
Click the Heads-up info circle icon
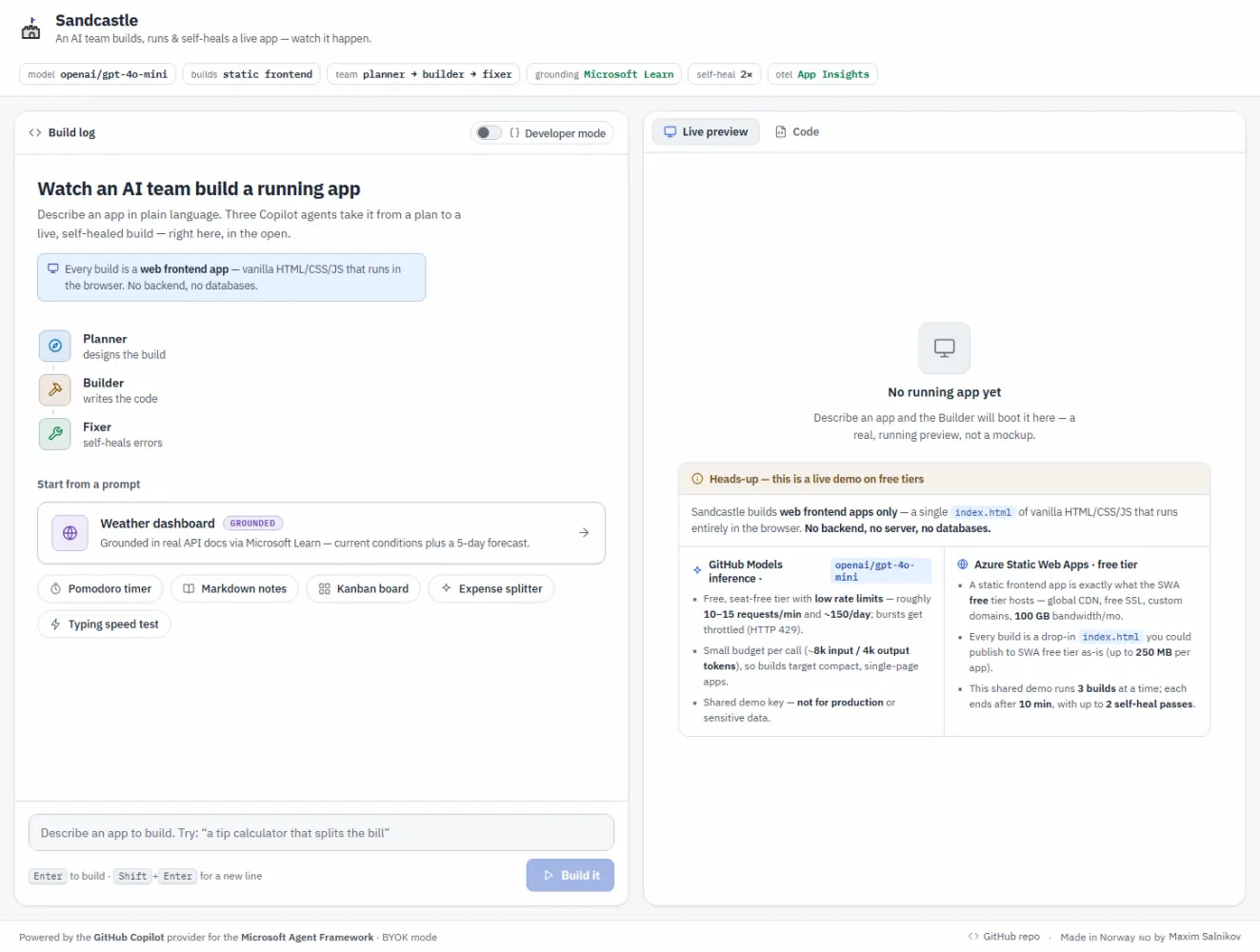point(697,479)
